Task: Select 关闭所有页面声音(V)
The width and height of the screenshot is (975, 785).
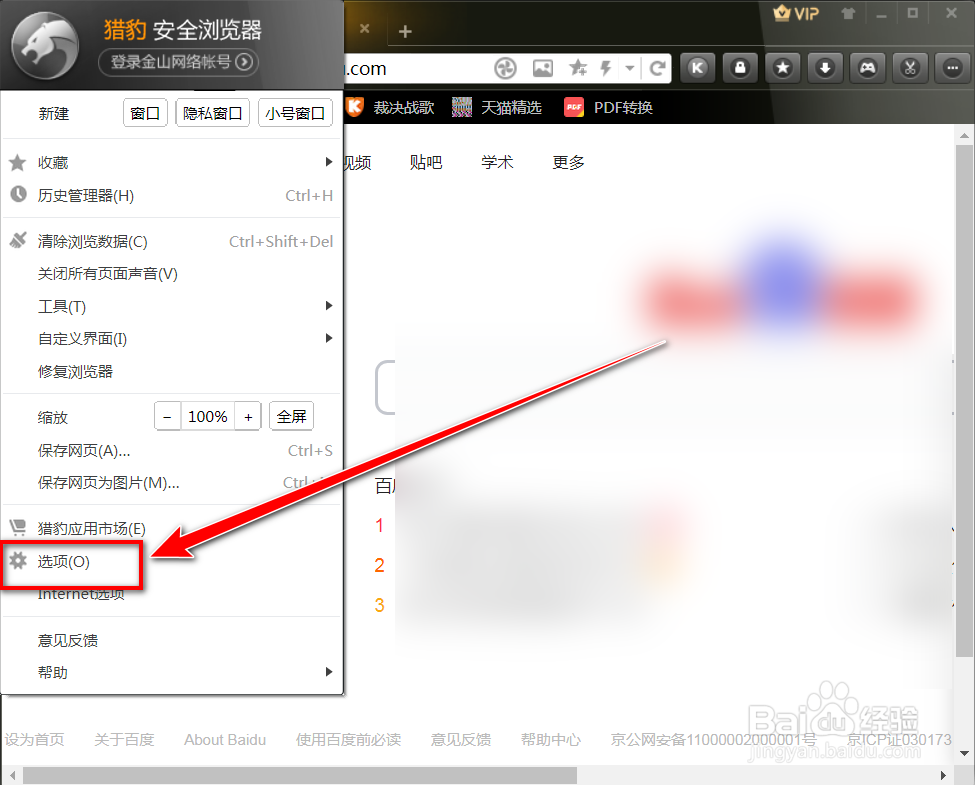Action: pos(172,274)
